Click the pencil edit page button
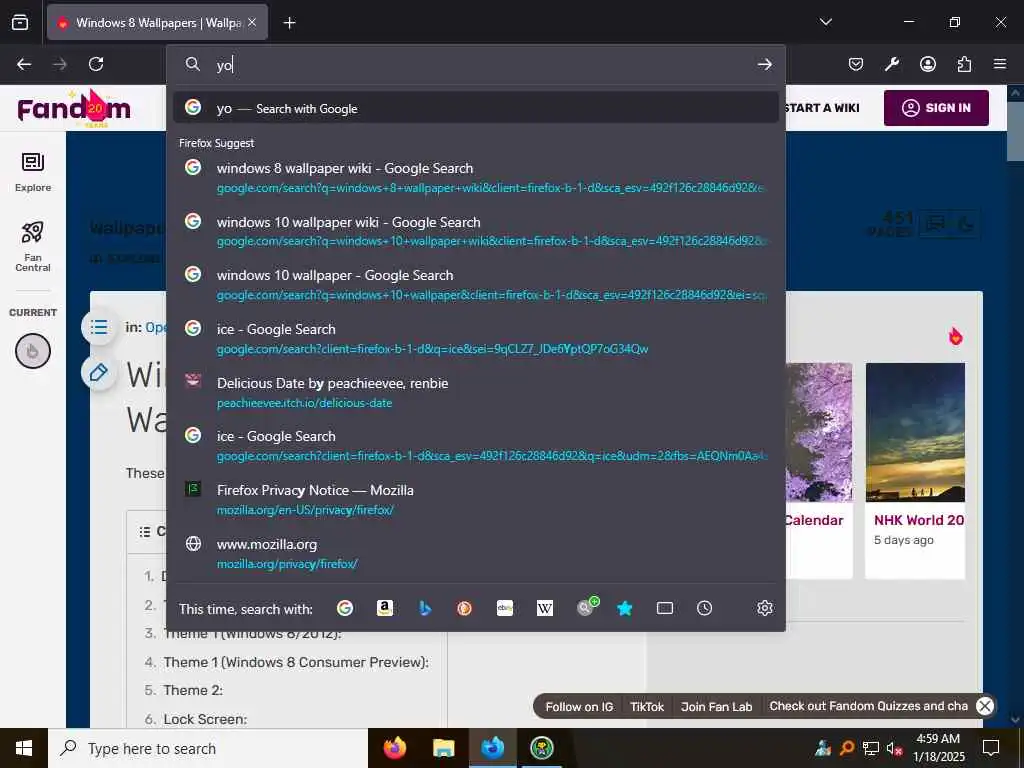This screenshot has height=768, width=1024. [99, 373]
